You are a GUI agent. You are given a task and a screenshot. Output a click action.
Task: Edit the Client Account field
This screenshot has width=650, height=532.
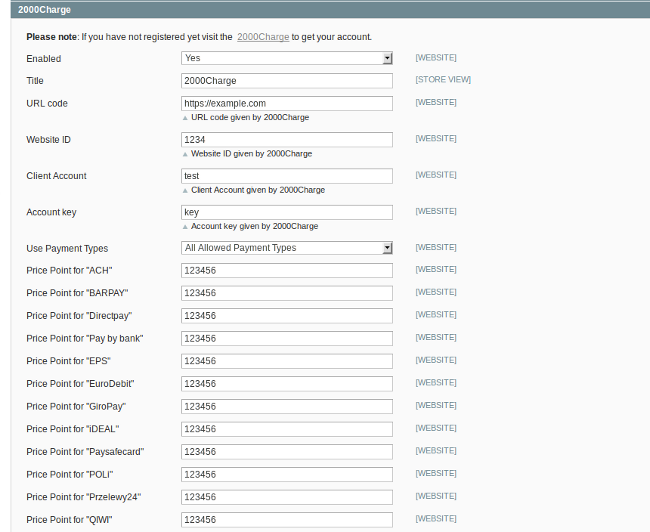tap(286, 176)
